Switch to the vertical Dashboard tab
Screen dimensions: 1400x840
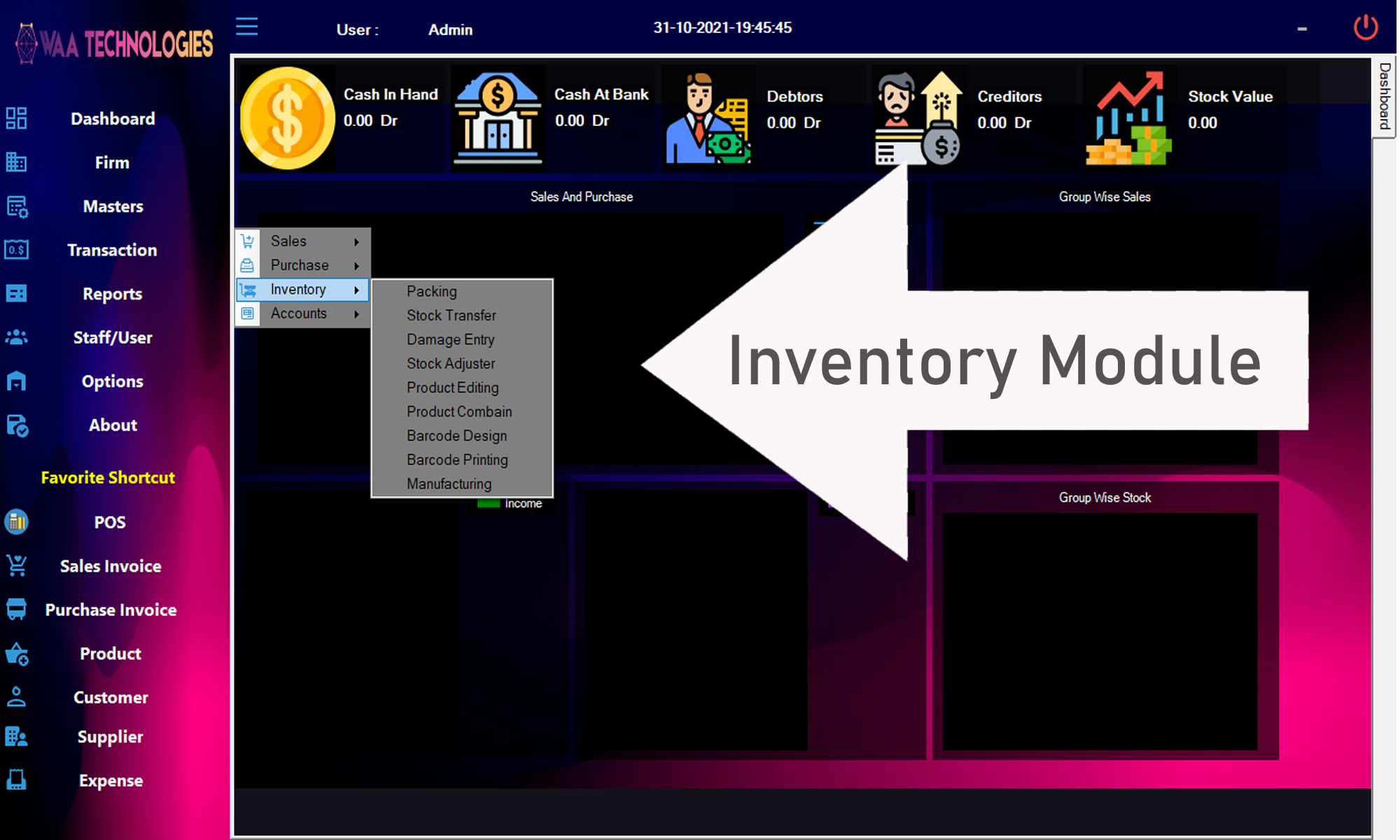pyautogui.click(x=1384, y=97)
